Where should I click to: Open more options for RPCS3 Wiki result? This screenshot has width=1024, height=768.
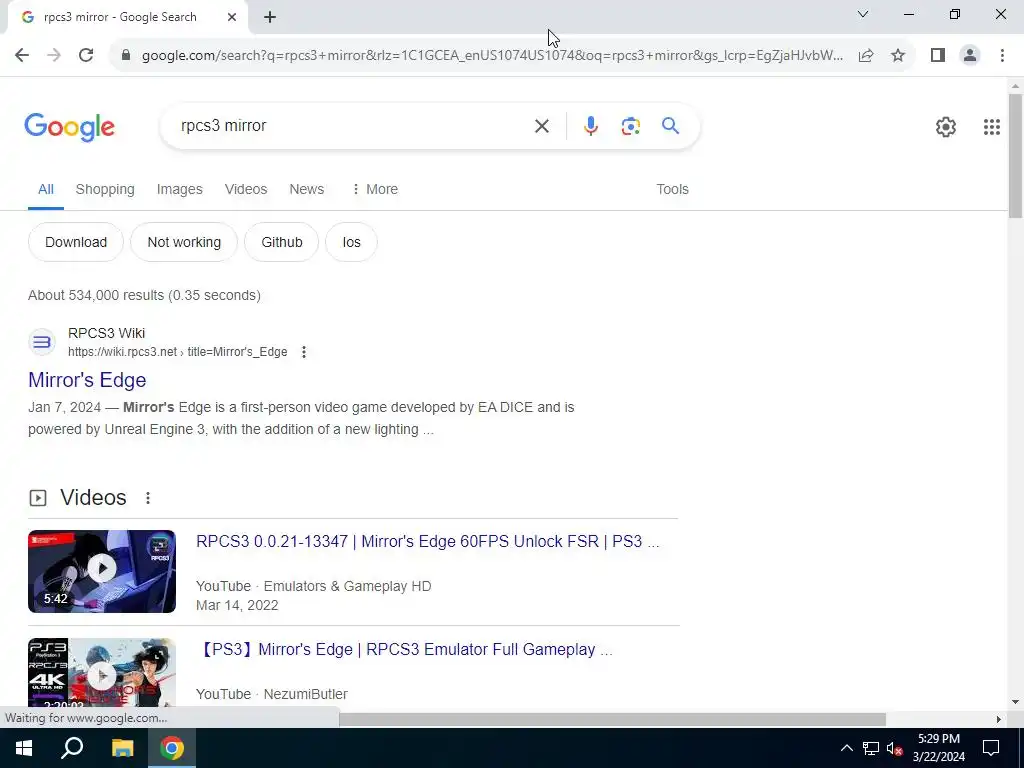pyautogui.click(x=304, y=352)
